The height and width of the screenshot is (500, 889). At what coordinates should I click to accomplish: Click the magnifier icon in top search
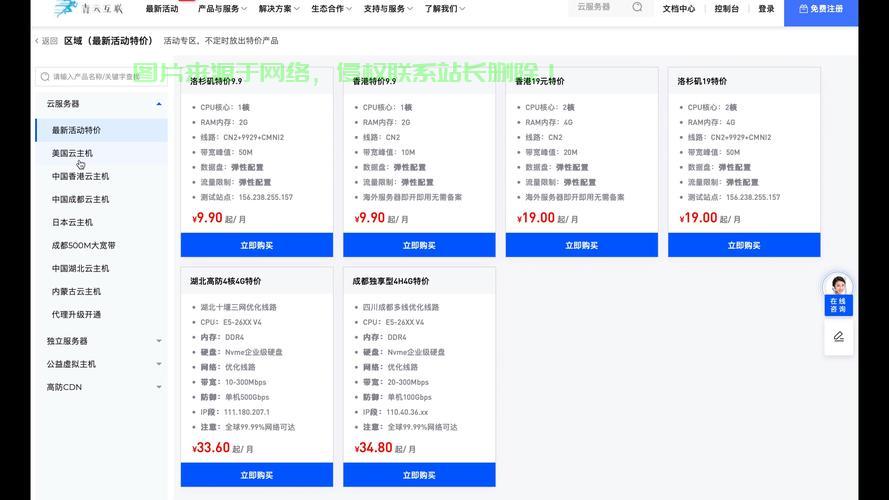[x=637, y=8]
